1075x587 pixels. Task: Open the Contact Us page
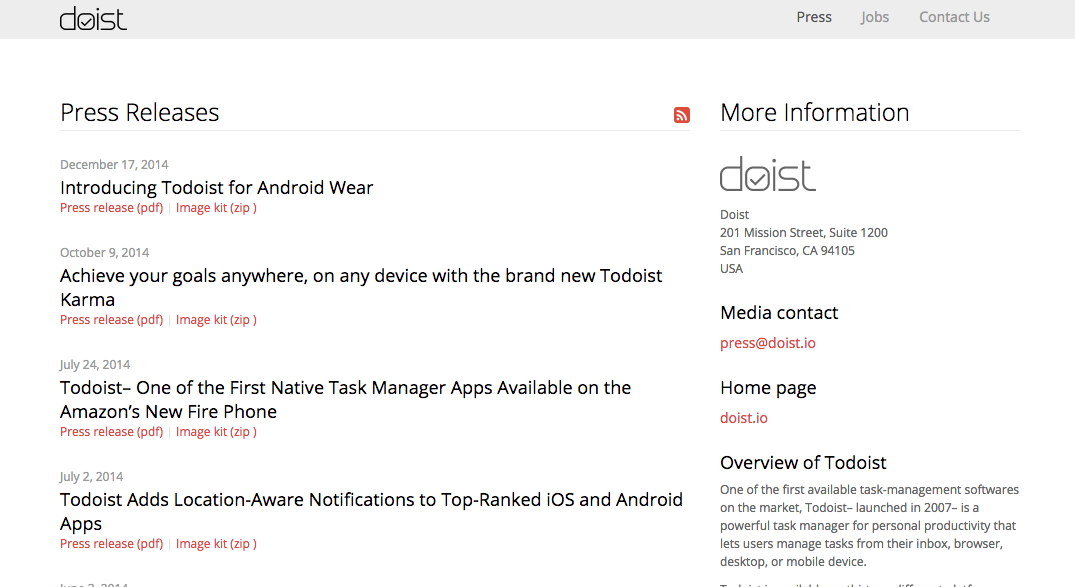pos(954,17)
